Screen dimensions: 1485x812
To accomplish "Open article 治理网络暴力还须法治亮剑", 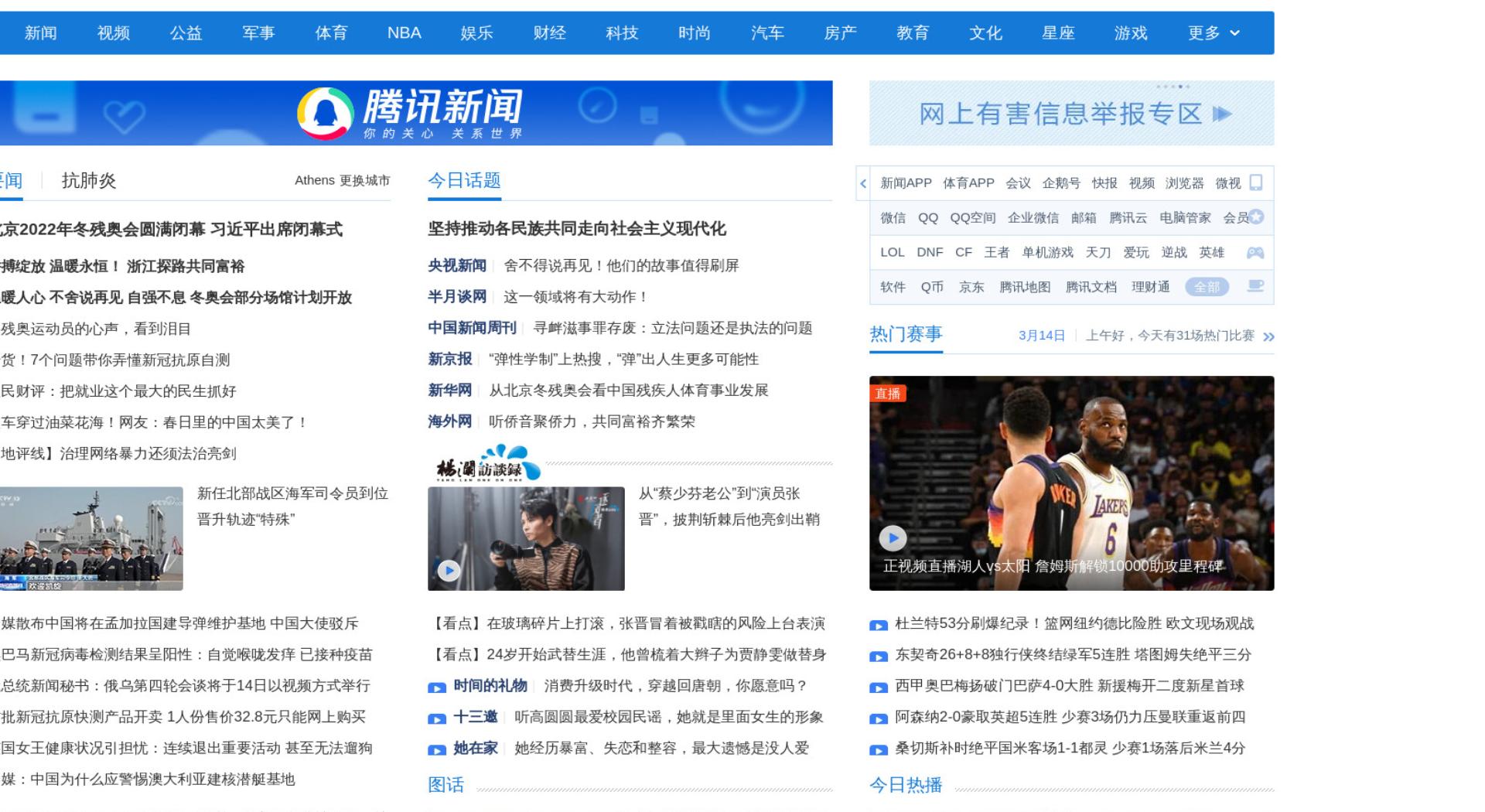I will pyautogui.click(x=118, y=453).
